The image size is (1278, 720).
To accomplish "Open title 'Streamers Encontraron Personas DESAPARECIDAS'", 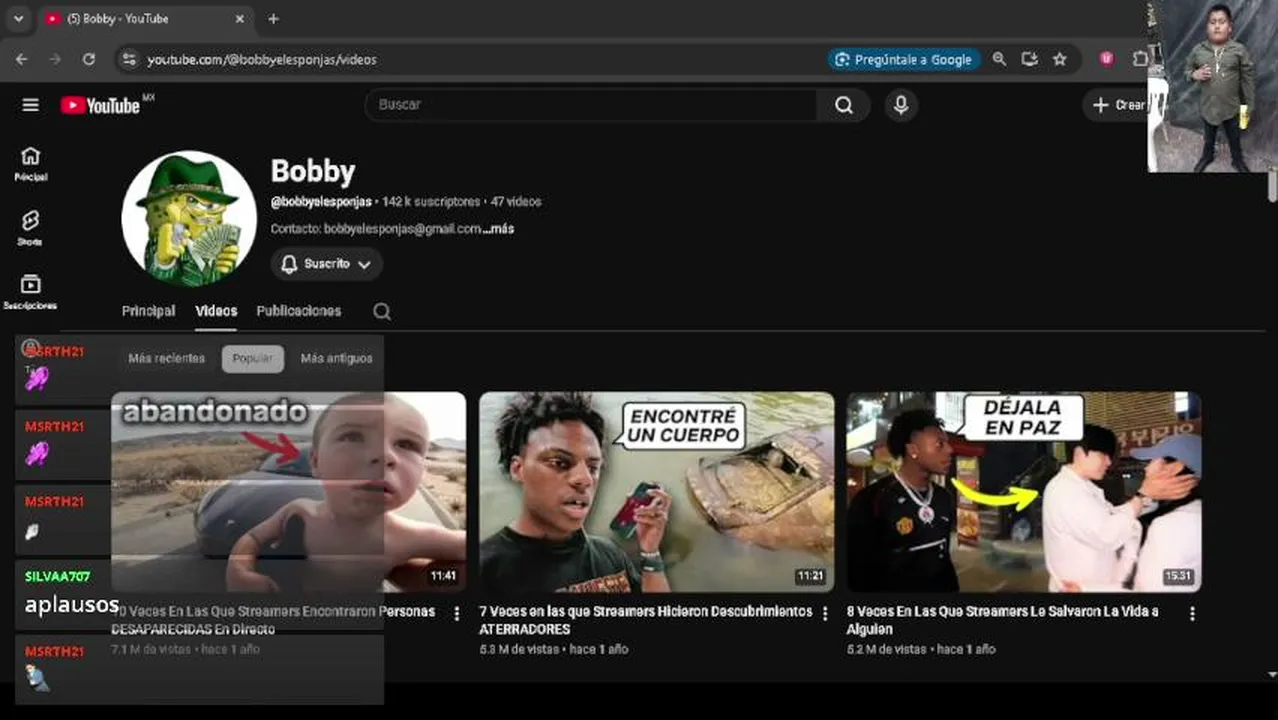I will pyautogui.click(x=273, y=620).
